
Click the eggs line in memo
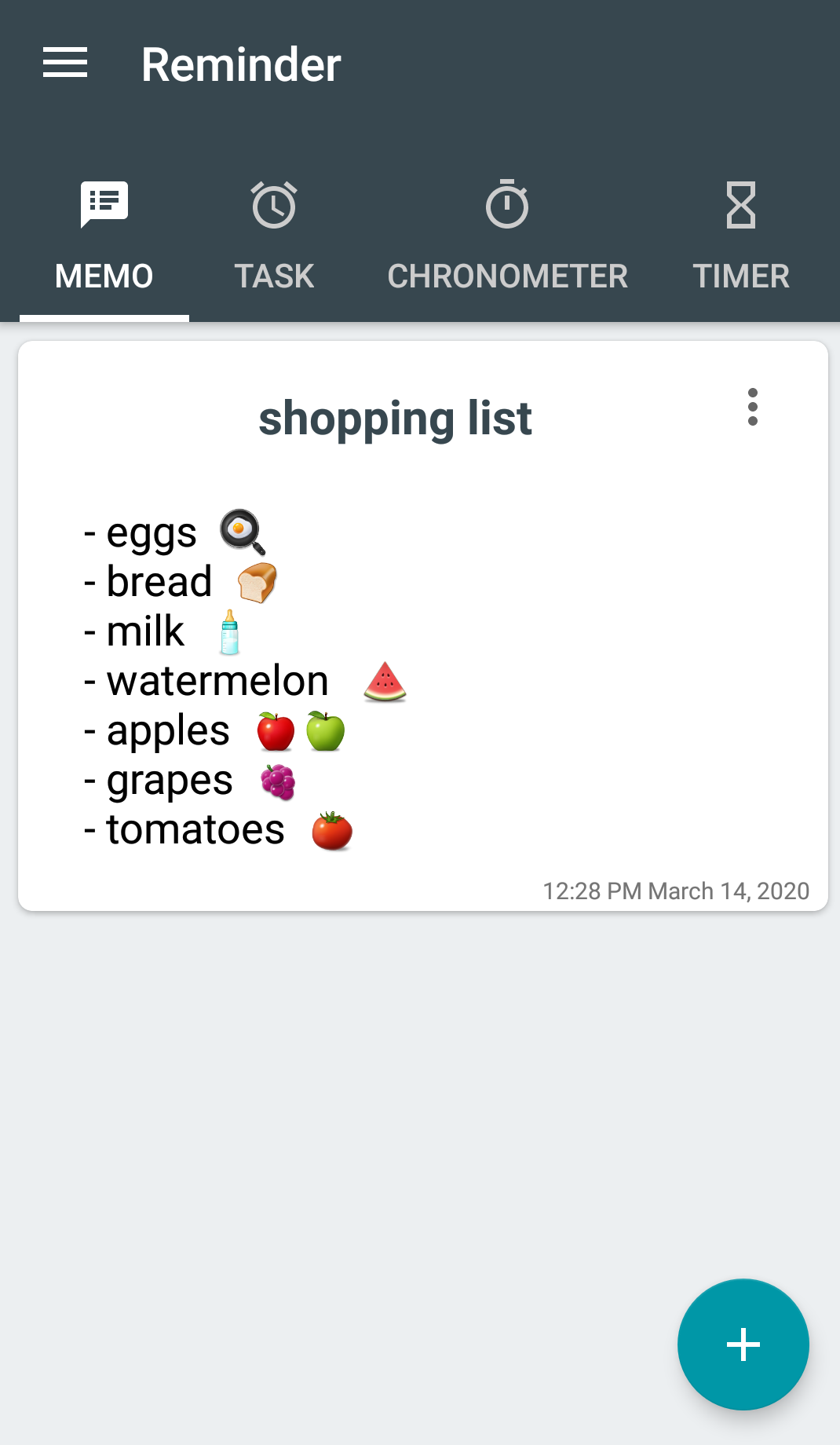(175, 533)
